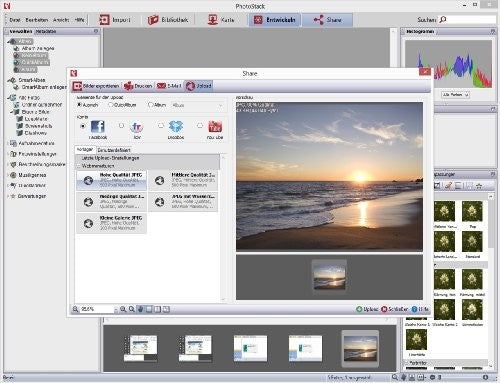Select Bilder exportieren tab in Share dialog
Image resolution: width=500 pixels, height=383 pixels.
(96, 86)
